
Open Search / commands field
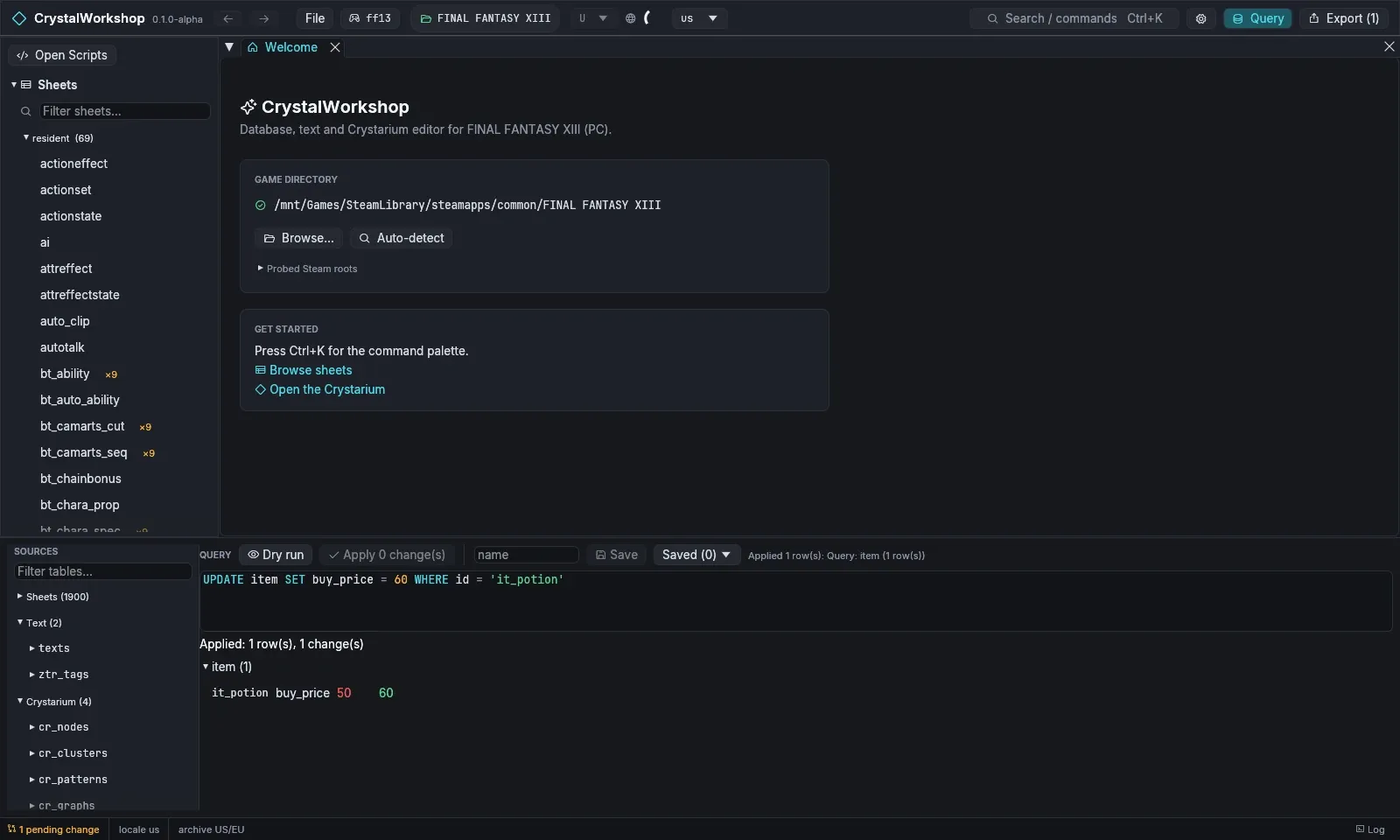coord(1074,18)
